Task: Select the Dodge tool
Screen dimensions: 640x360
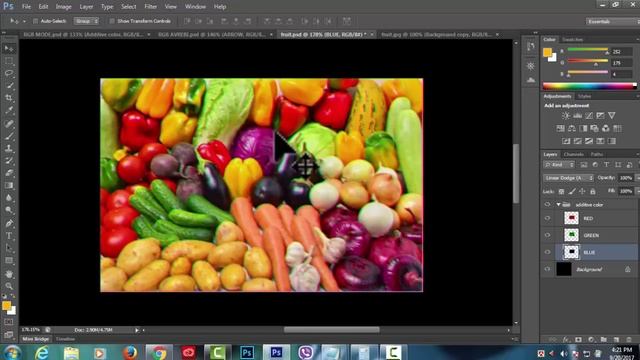Action: coord(9,210)
